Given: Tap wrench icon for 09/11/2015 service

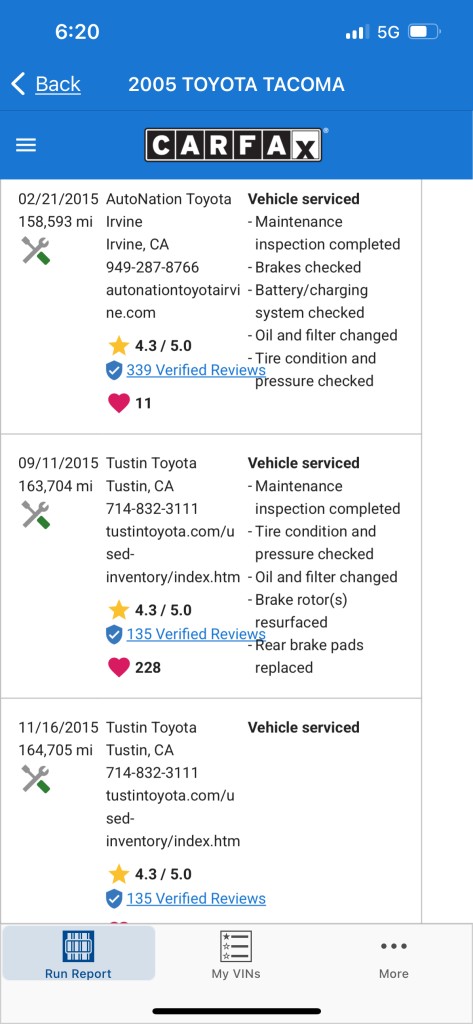Looking at the screenshot, I should [x=36, y=515].
